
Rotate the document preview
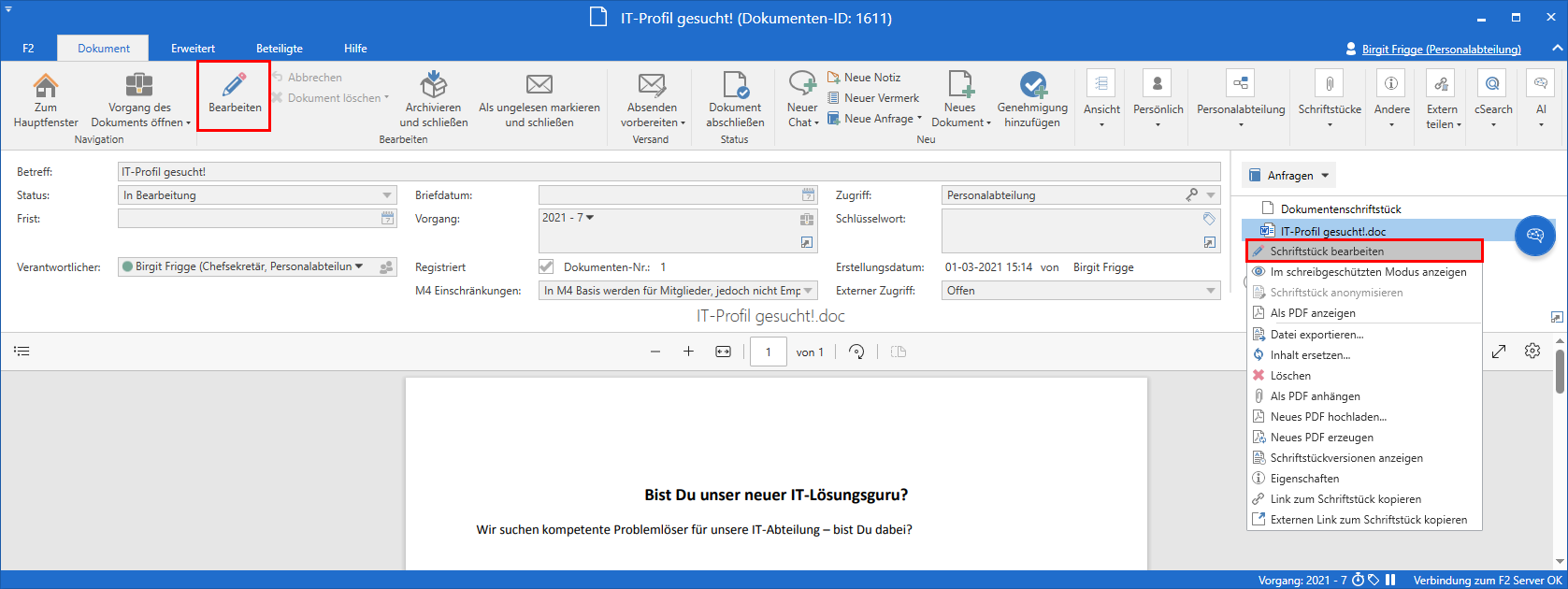pos(856,352)
